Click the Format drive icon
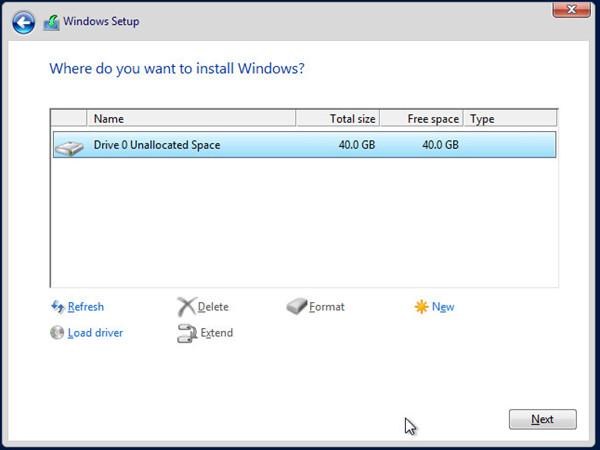Screen dimensions: 600x450 297,306
